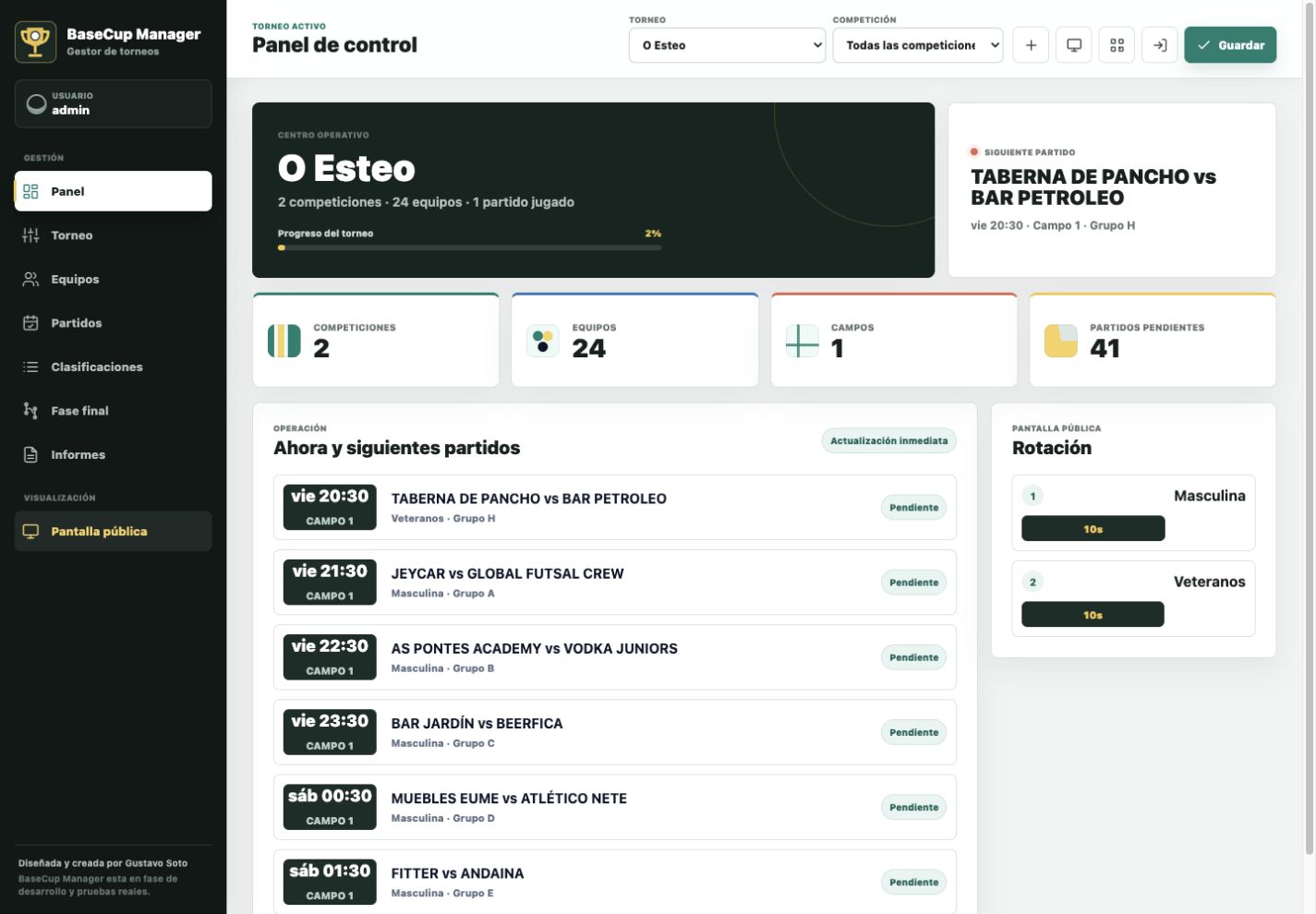Click the sliders icon next to Torneo

(x=30, y=235)
